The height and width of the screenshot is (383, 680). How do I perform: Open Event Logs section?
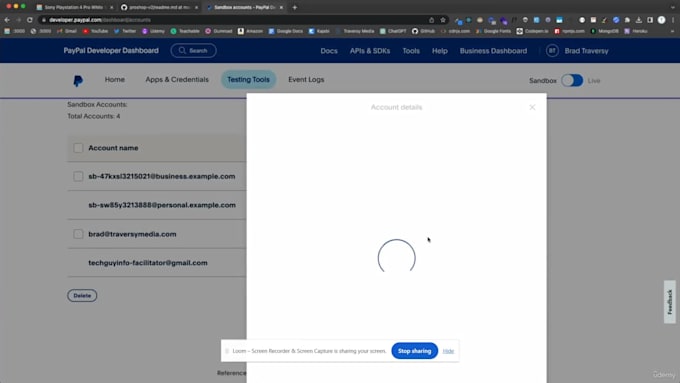click(x=306, y=80)
